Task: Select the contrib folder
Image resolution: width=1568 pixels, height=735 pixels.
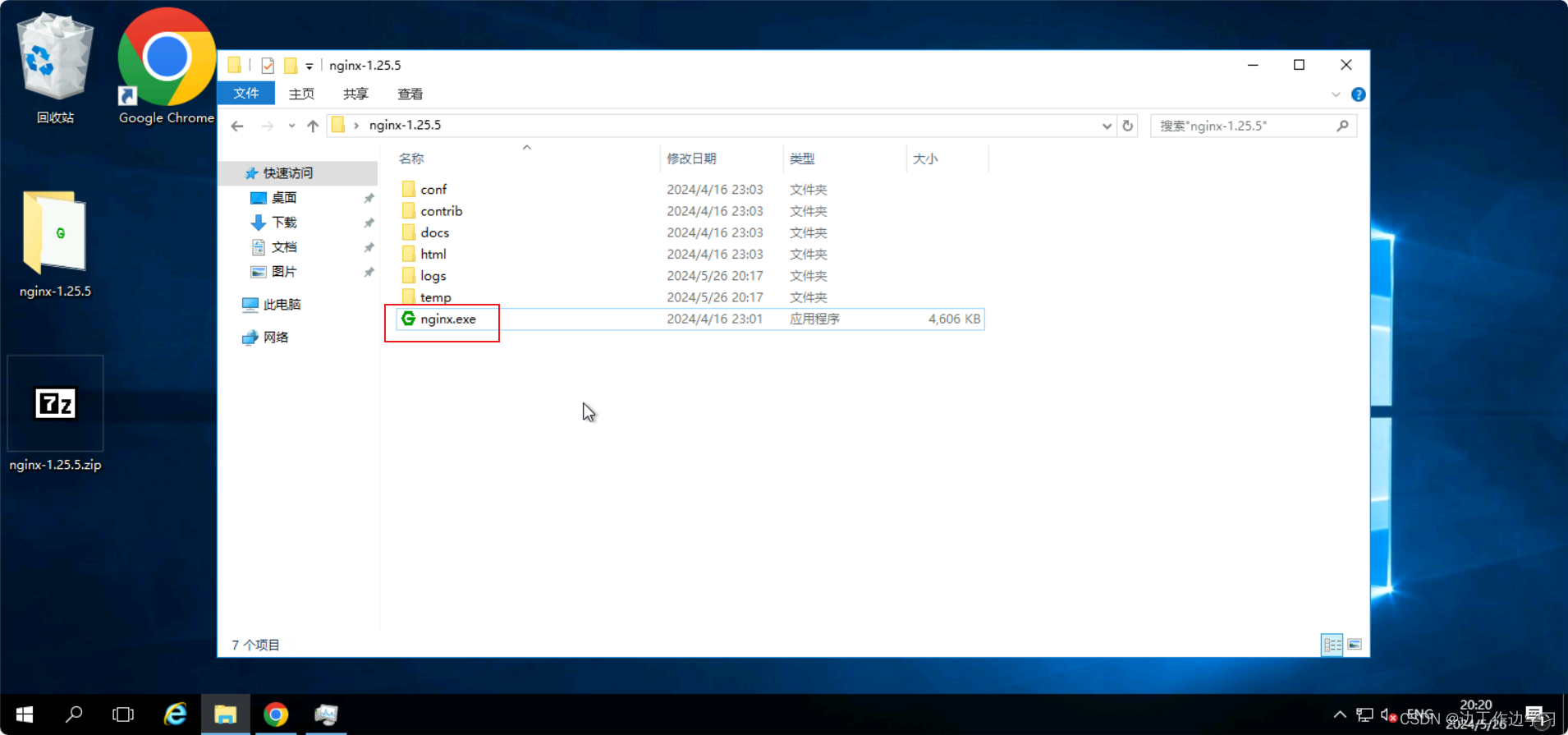Action: pos(441,211)
